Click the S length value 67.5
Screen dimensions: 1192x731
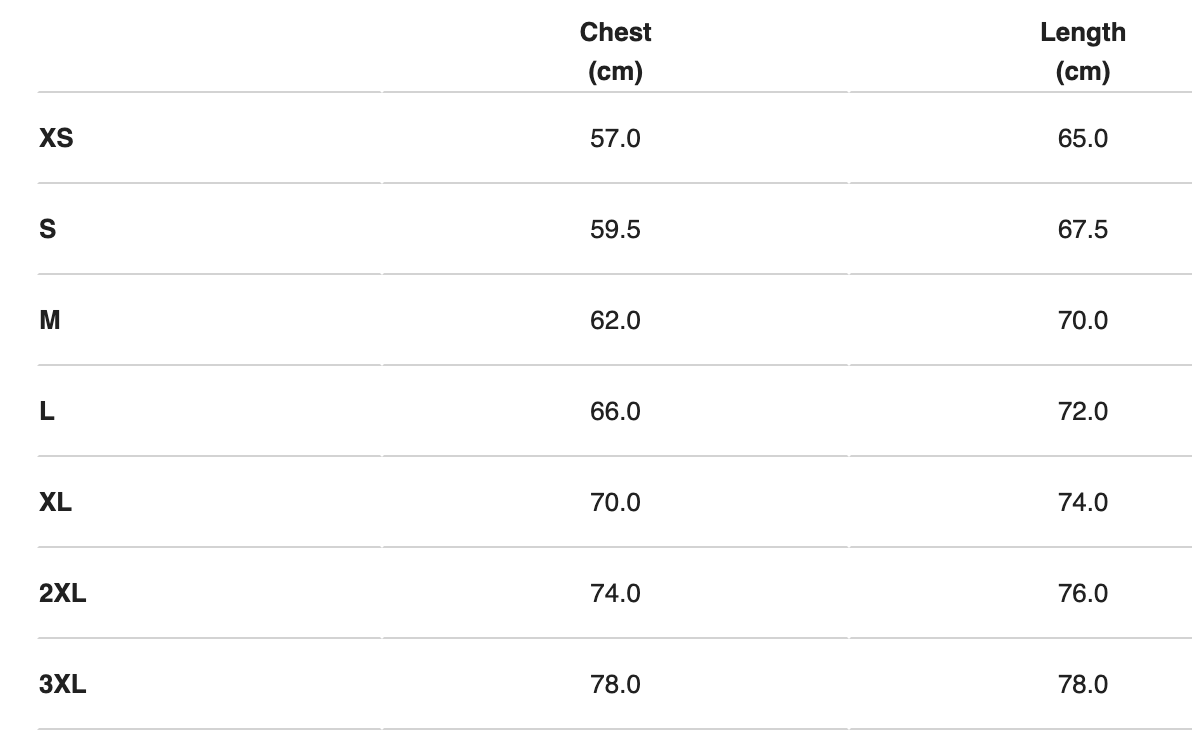pyautogui.click(x=1083, y=229)
